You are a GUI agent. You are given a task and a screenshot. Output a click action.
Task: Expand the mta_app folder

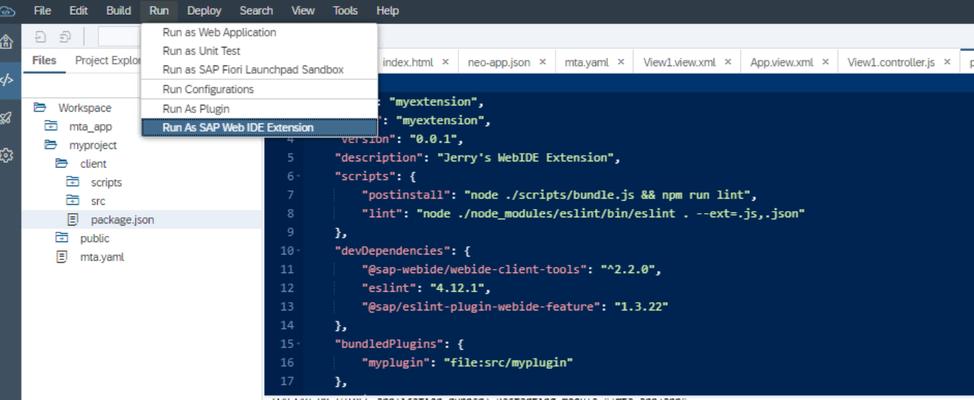(50, 126)
